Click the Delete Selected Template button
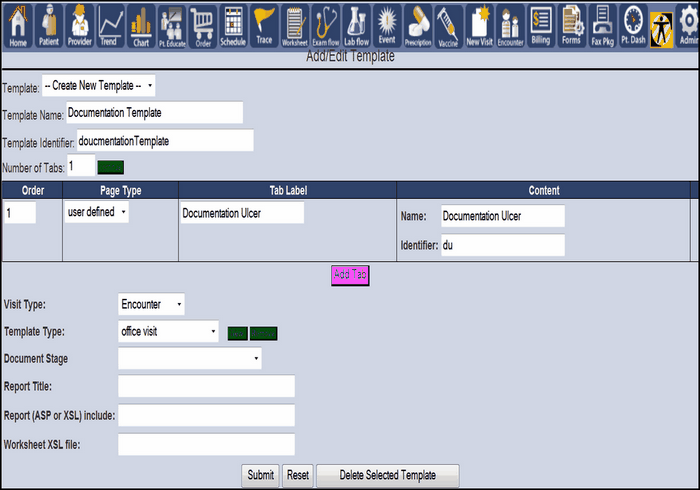The height and width of the screenshot is (490, 700). (387, 475)
